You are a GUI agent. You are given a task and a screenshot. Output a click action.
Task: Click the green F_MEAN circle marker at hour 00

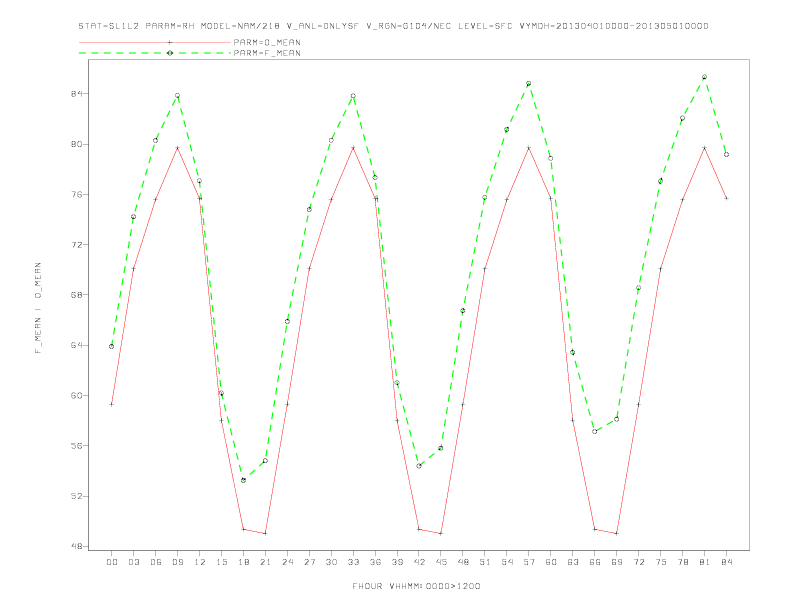(x=112, y=346)
